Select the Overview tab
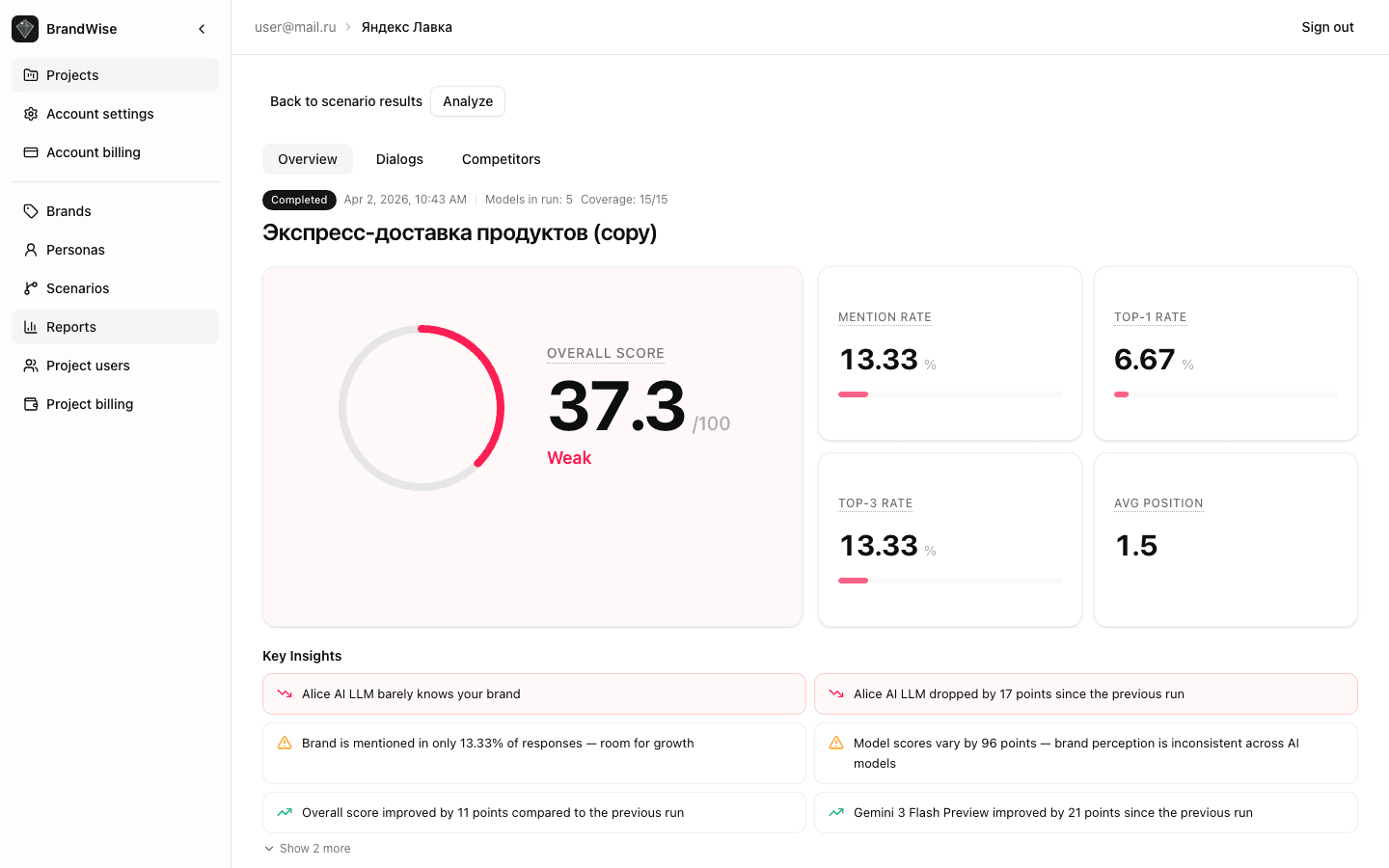This screenshot has width=1389, height=868. tap(307, 158)
